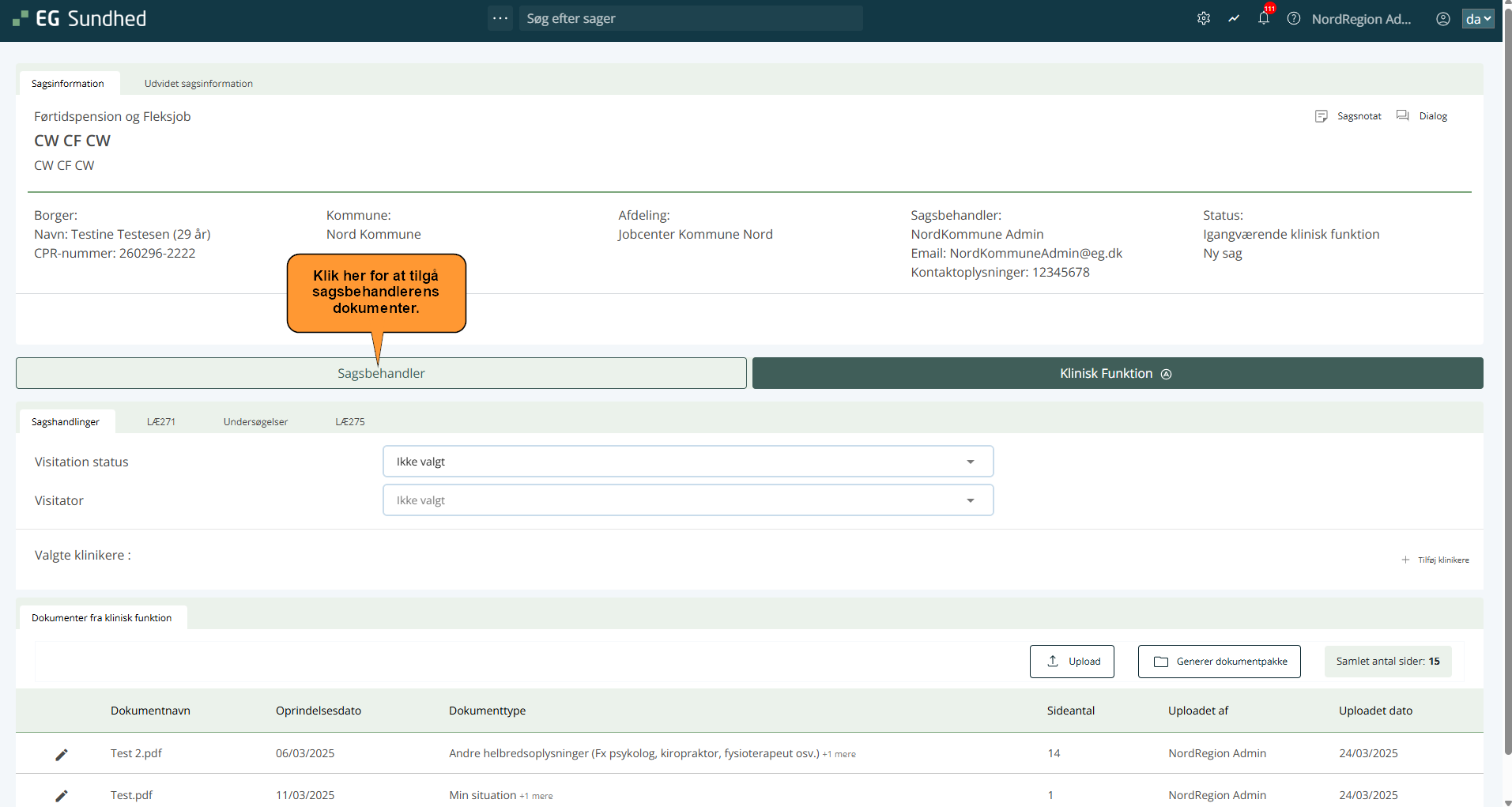The image size is (1512, 807).
Task: Click the three-dots menu beside search
Action: (500, 18)
